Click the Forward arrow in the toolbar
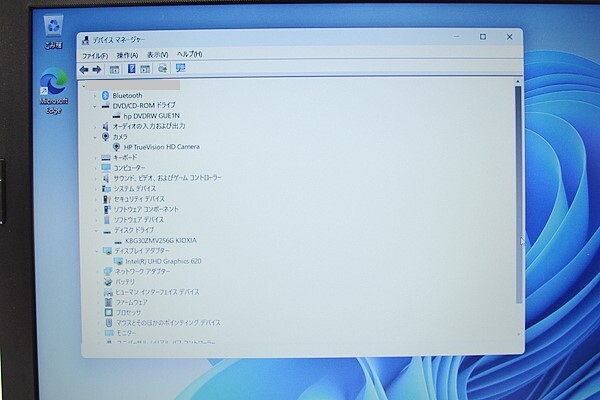Image resolution: width=600 pixels, height=400 pixels. click(x=97, y=69)
